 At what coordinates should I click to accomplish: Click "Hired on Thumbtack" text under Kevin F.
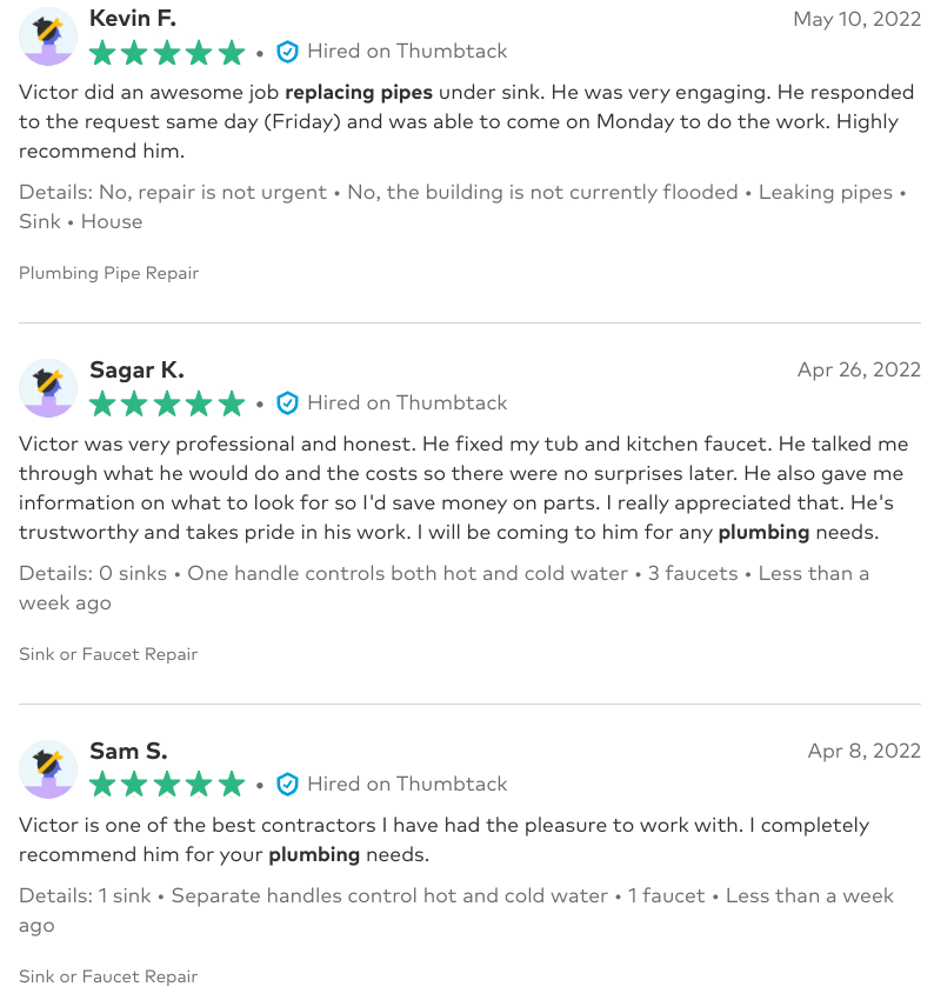click(407, 51)
